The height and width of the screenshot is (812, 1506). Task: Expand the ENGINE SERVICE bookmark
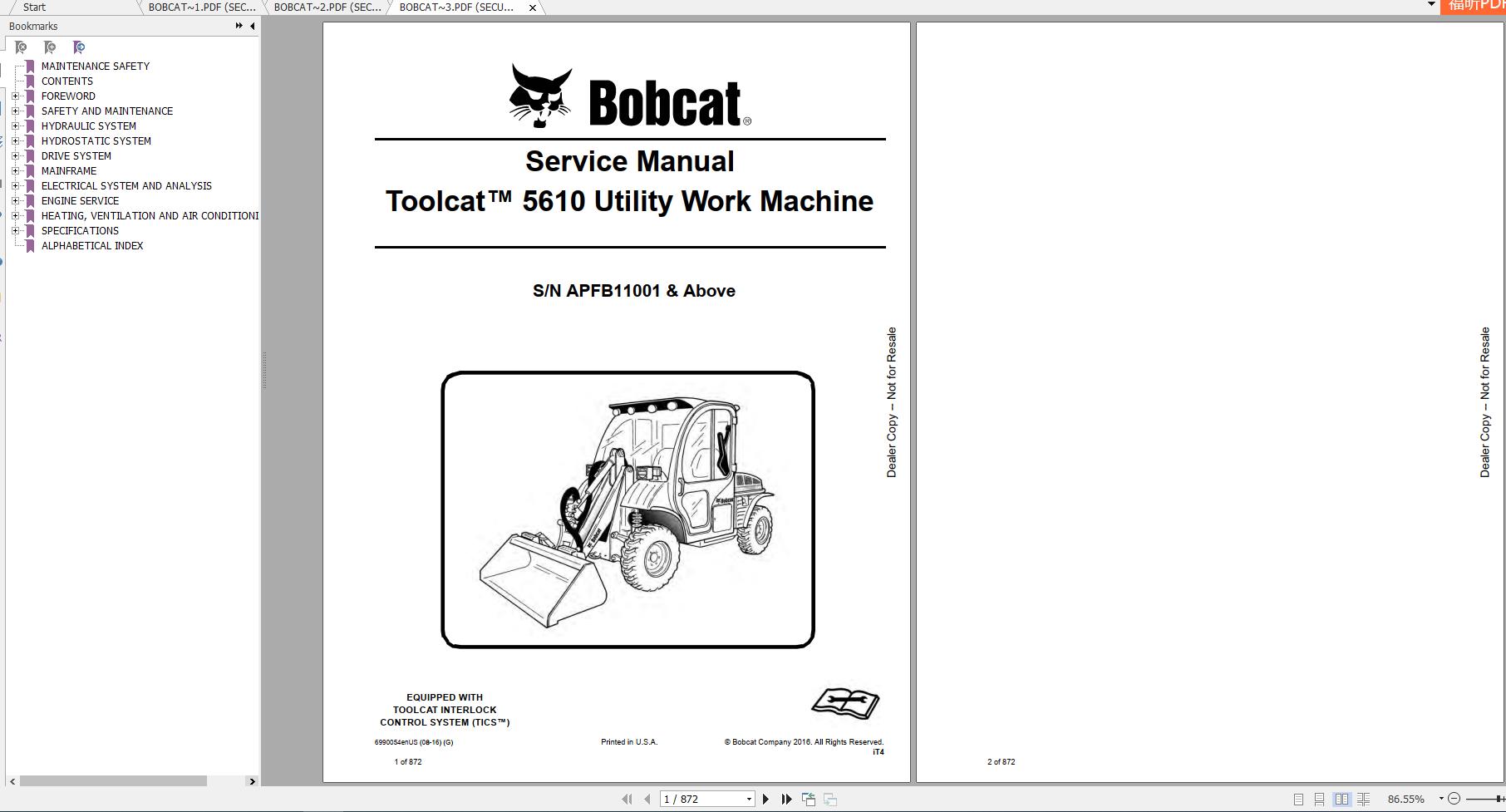point(15,200)
